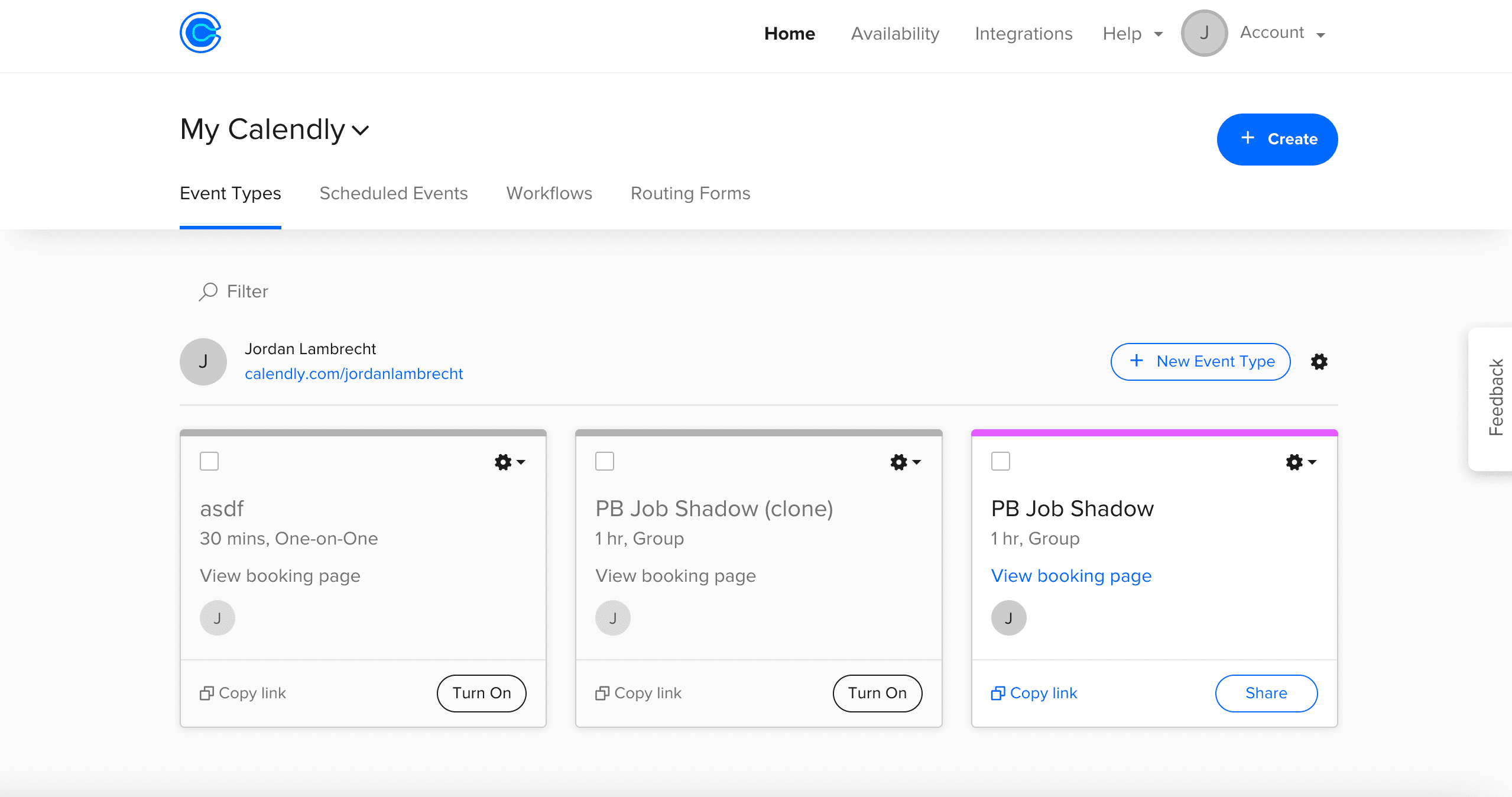Open Integrations in top navigation

pyautogui.click(x=1023, y=34)
